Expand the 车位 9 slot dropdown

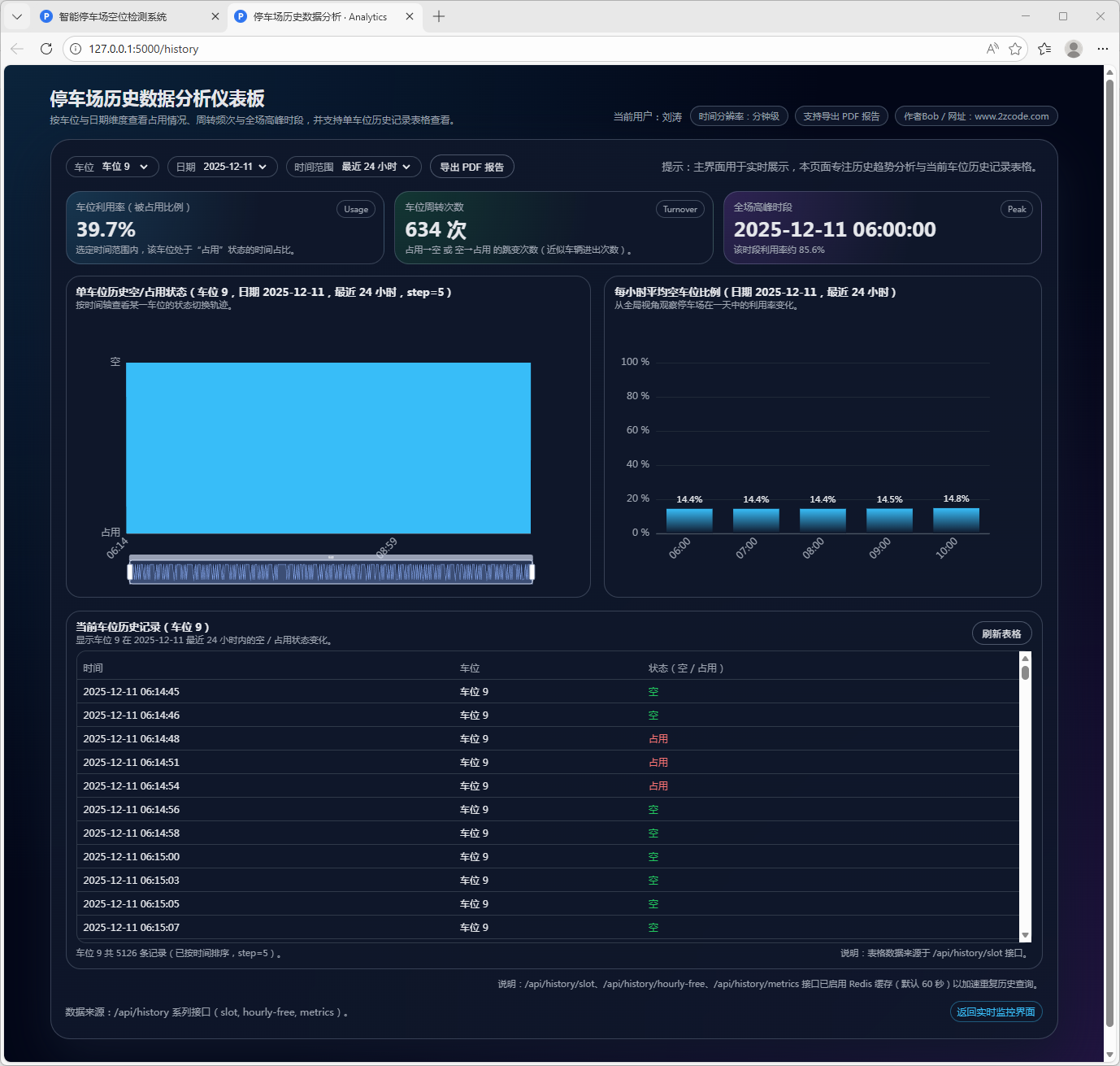click(112, 167)
